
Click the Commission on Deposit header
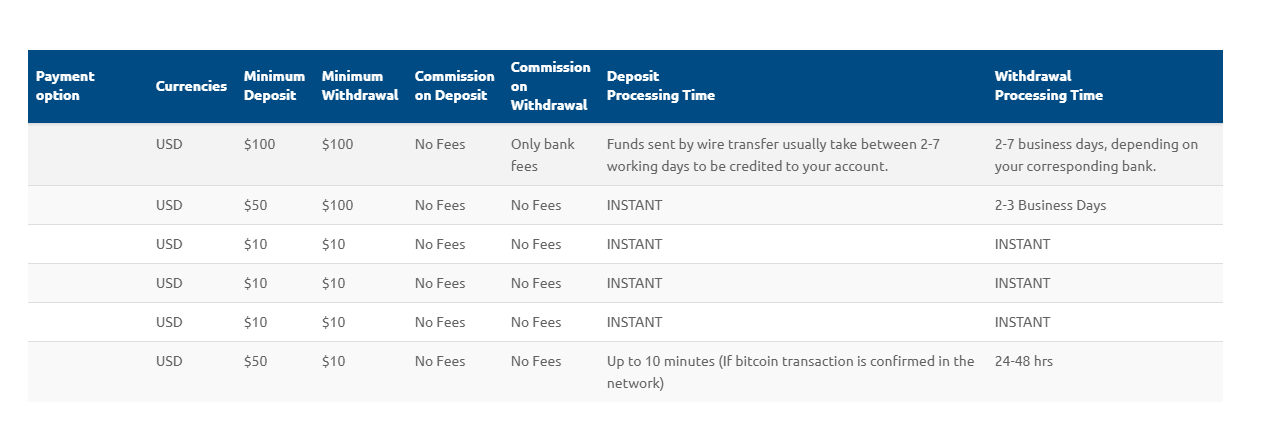454,86
